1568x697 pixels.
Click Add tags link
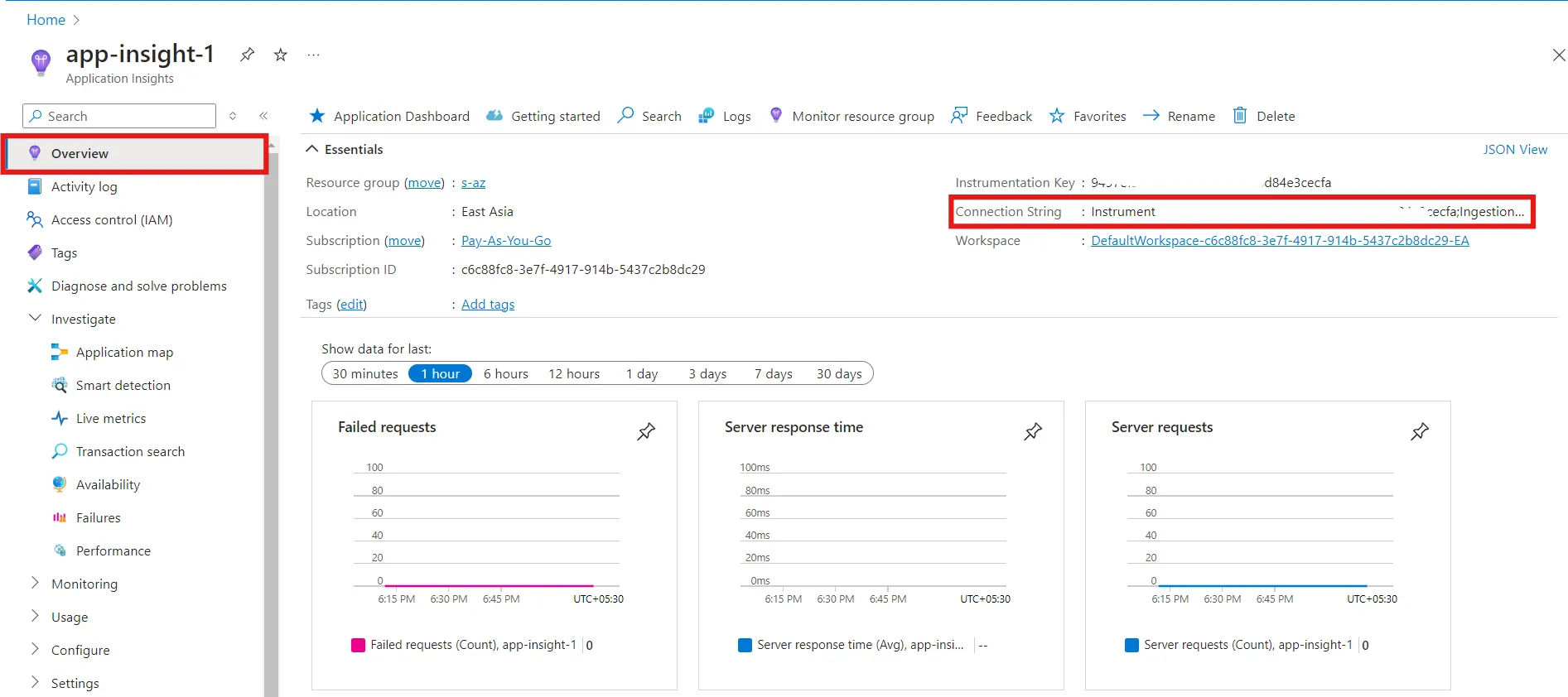(488, 305)
